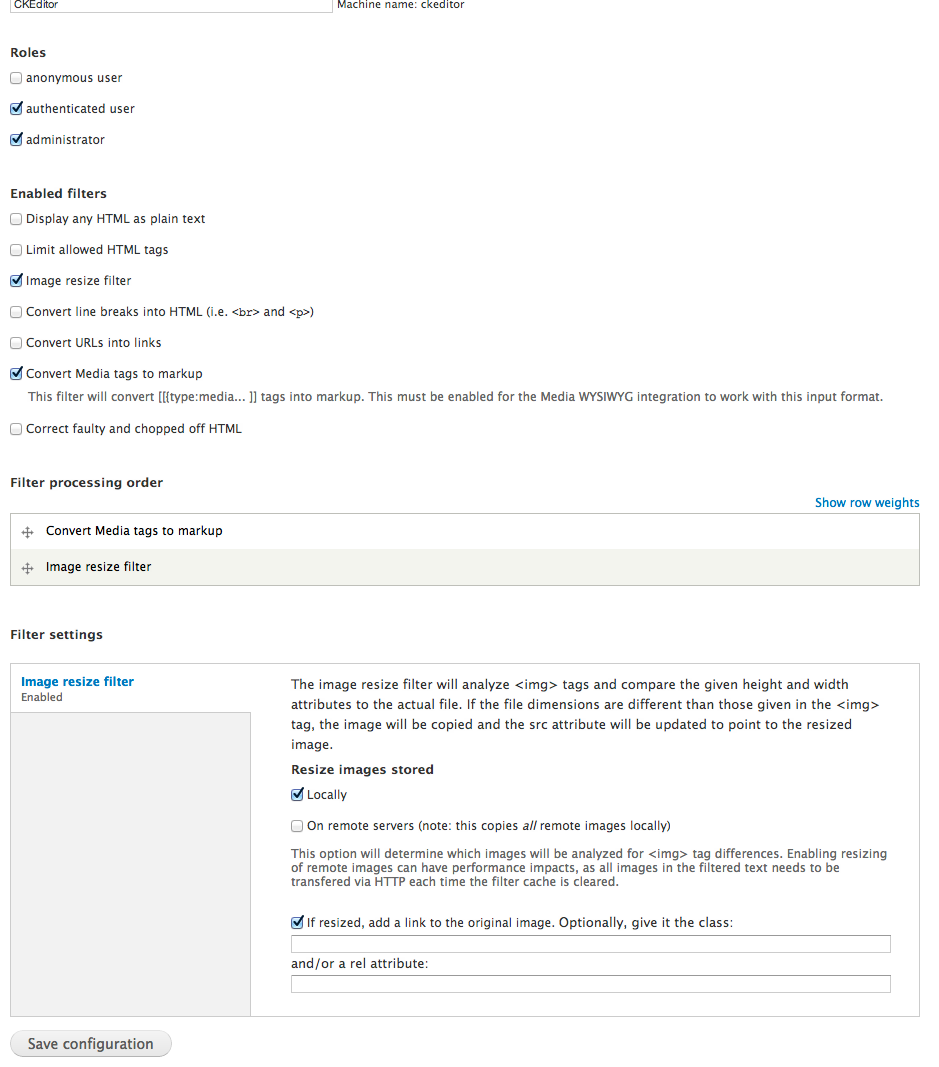Uncheck add link to original image option
Image resolution: width=939 pixels, height=1067 pixels.
point(297,923)
